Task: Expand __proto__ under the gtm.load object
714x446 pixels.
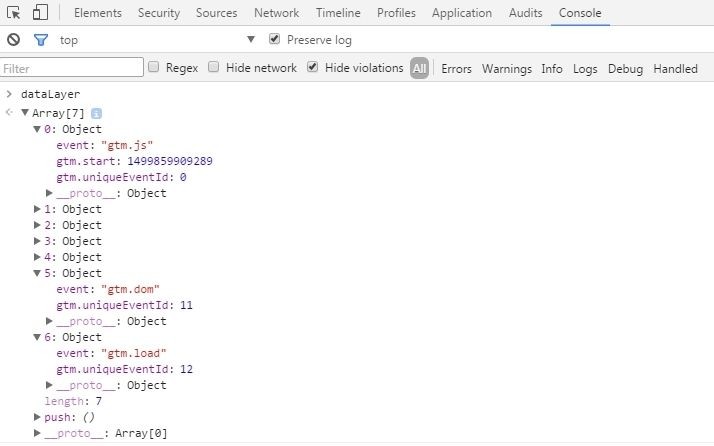Action: coord(49,385)
